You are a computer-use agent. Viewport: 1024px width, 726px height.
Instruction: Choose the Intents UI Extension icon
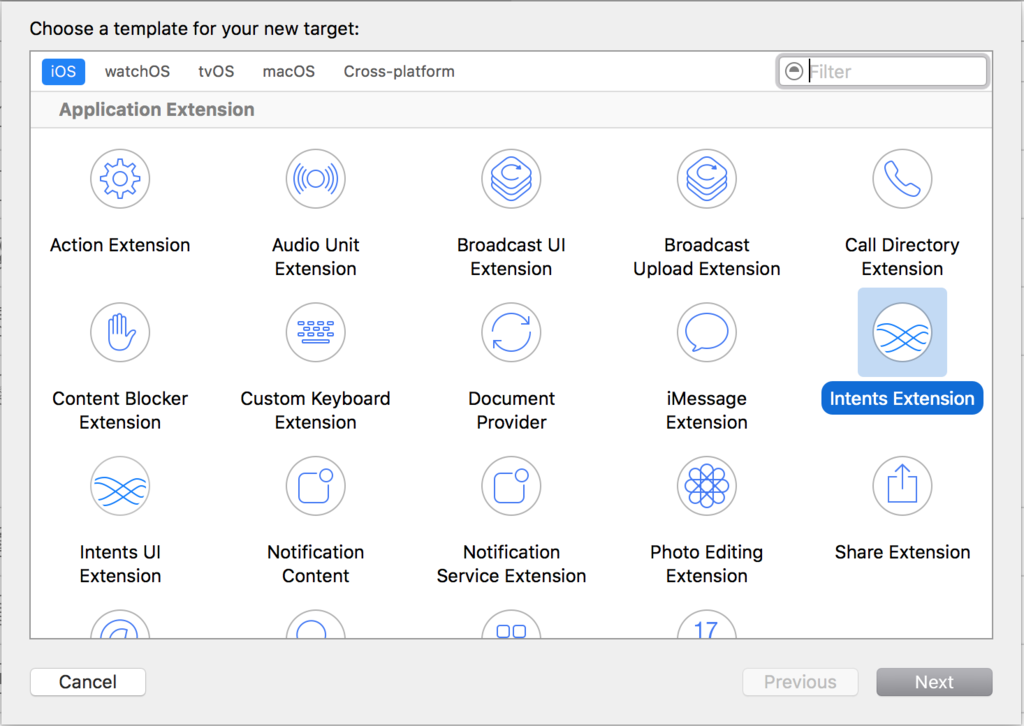point(120,486)
